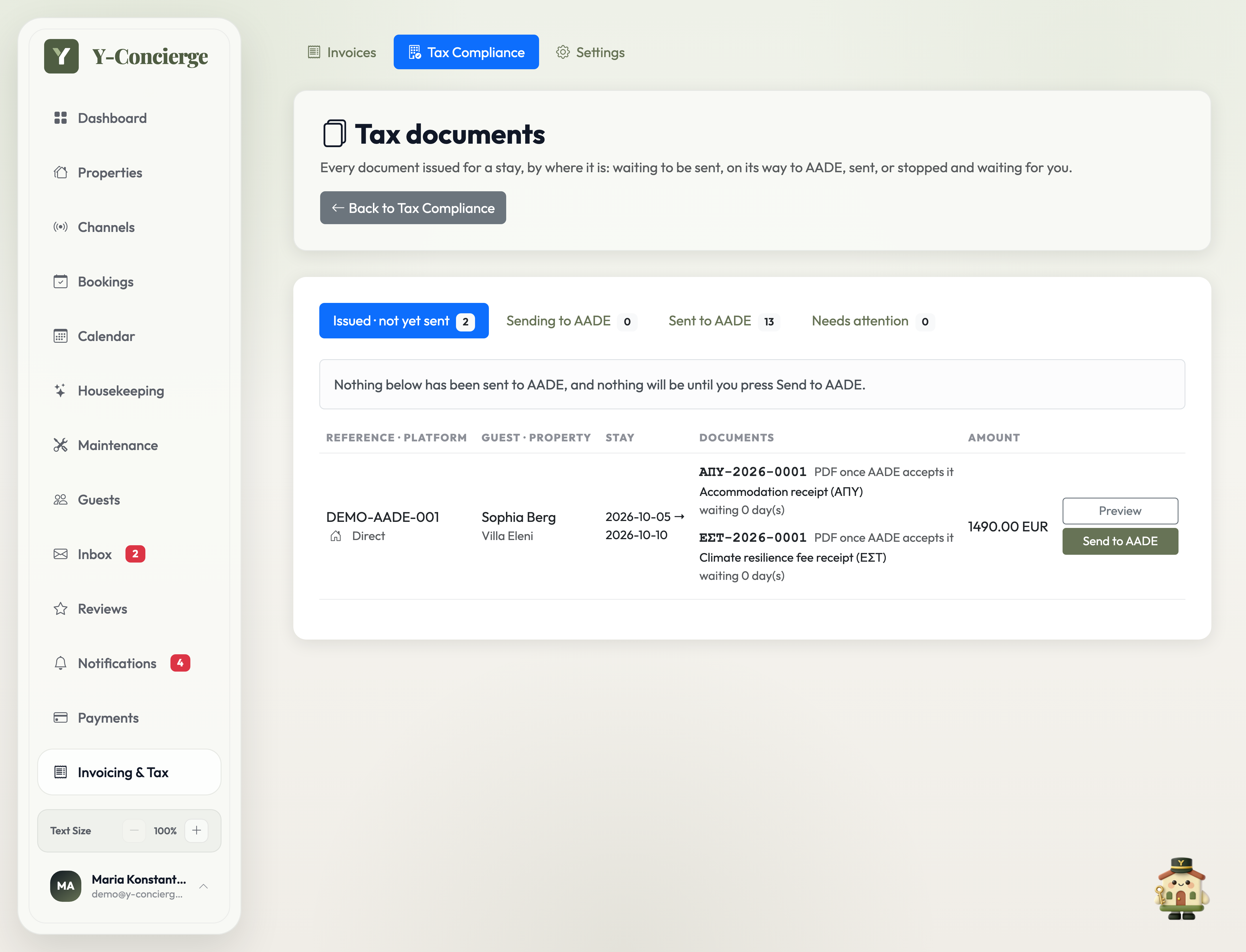The height and width of the screenshot is (952, 1246).
Task: Click the Inbox envelope icon
Action: point(61,554)
